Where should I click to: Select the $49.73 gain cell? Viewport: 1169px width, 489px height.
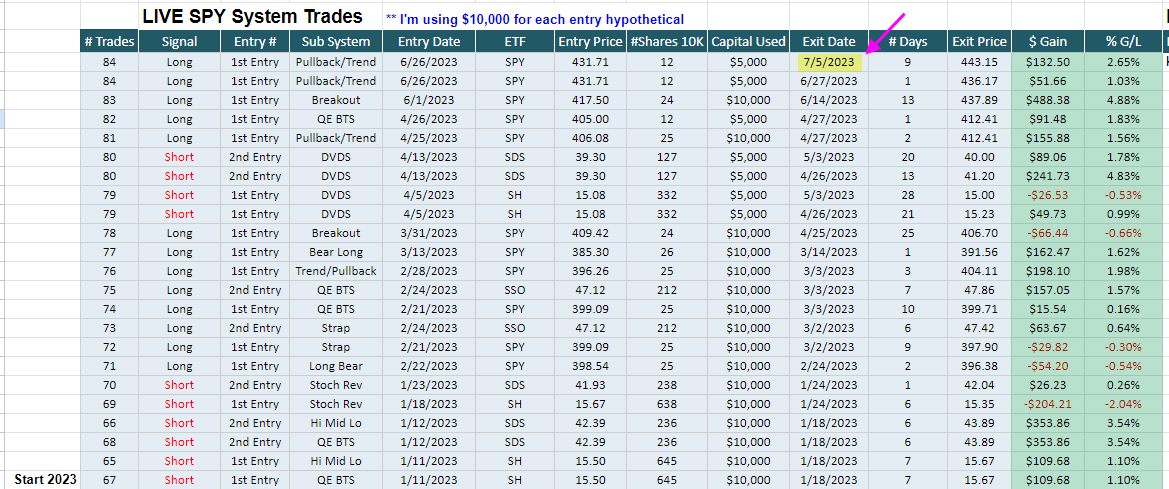click(1047, 214)
